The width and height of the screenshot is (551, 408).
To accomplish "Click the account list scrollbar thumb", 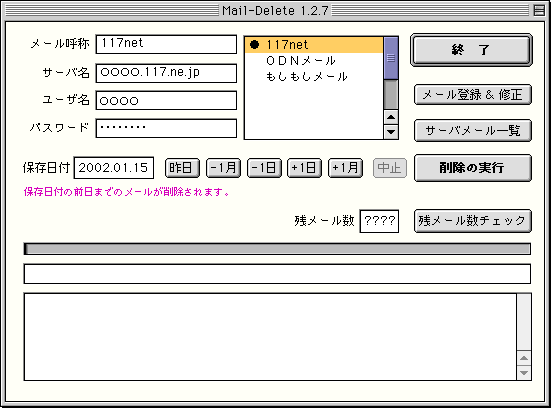I will coord(391,58).
